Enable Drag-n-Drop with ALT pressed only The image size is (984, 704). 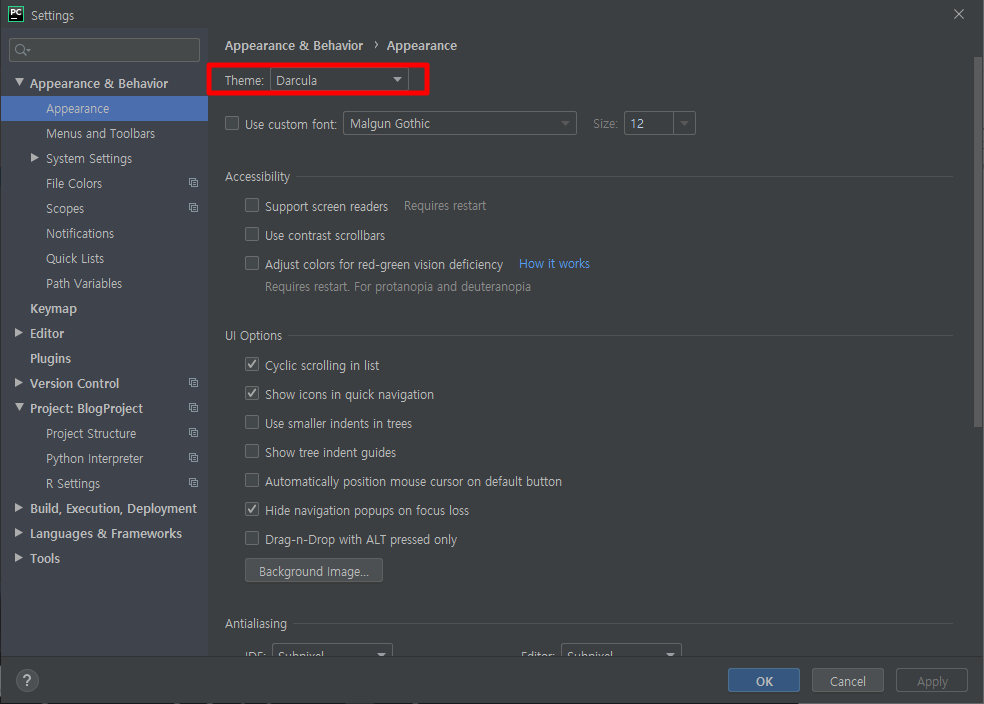point(252,538)
